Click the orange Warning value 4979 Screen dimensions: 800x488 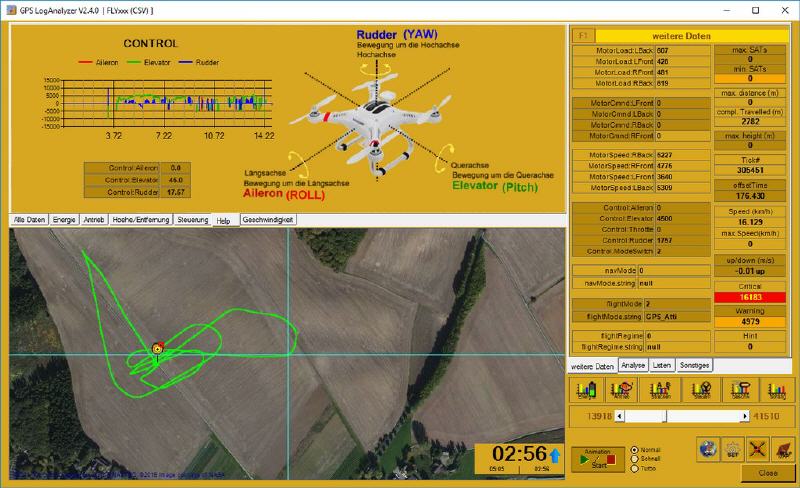pyautogui.click(x=749, y=322)
